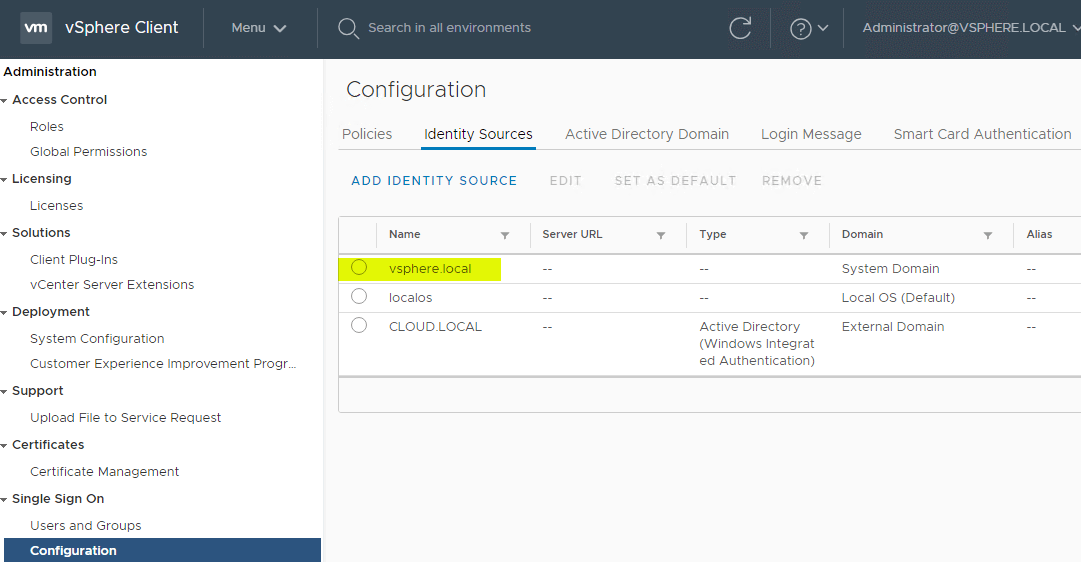
Task: Collapse the Access Control section
Action: pyautogui.click(x=5, y=101)
